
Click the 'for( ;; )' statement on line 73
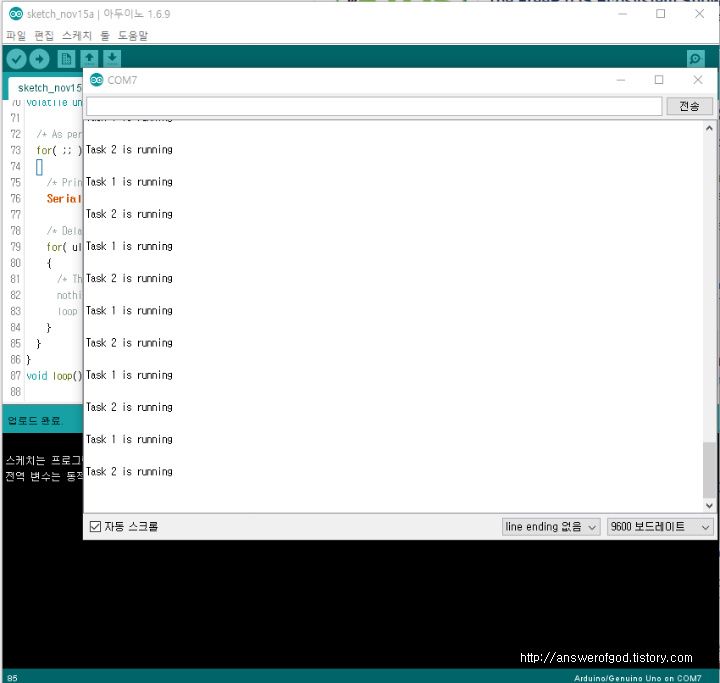[x=59, y=150]
